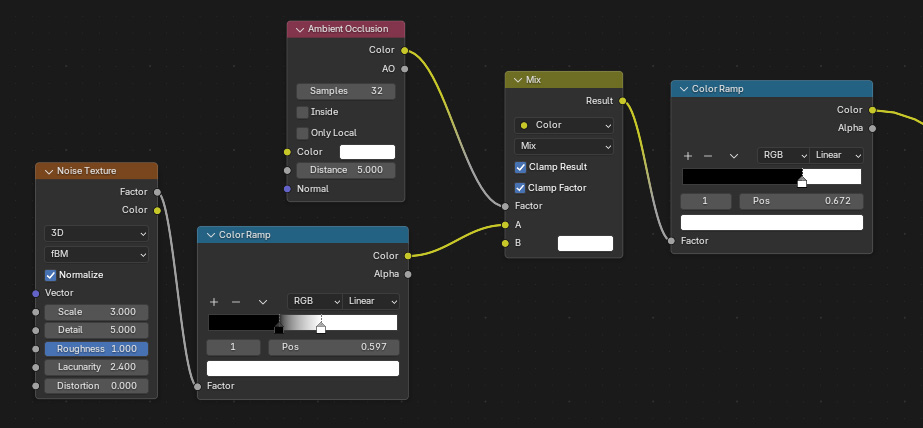Enable the Inside checkbox

point(303,112)
